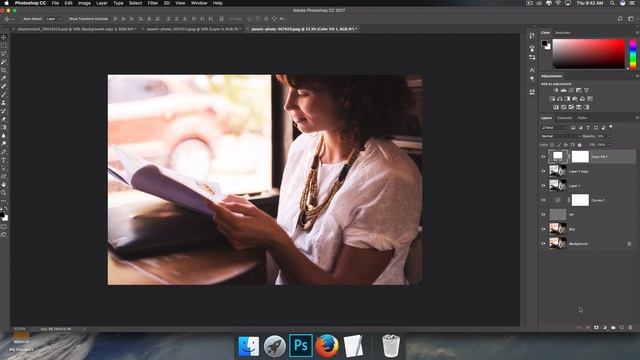Click the hue slider strip
Image resolution: width=640 pixels, height=360 pixels.
pyautogui.click(x=633, y=53)
